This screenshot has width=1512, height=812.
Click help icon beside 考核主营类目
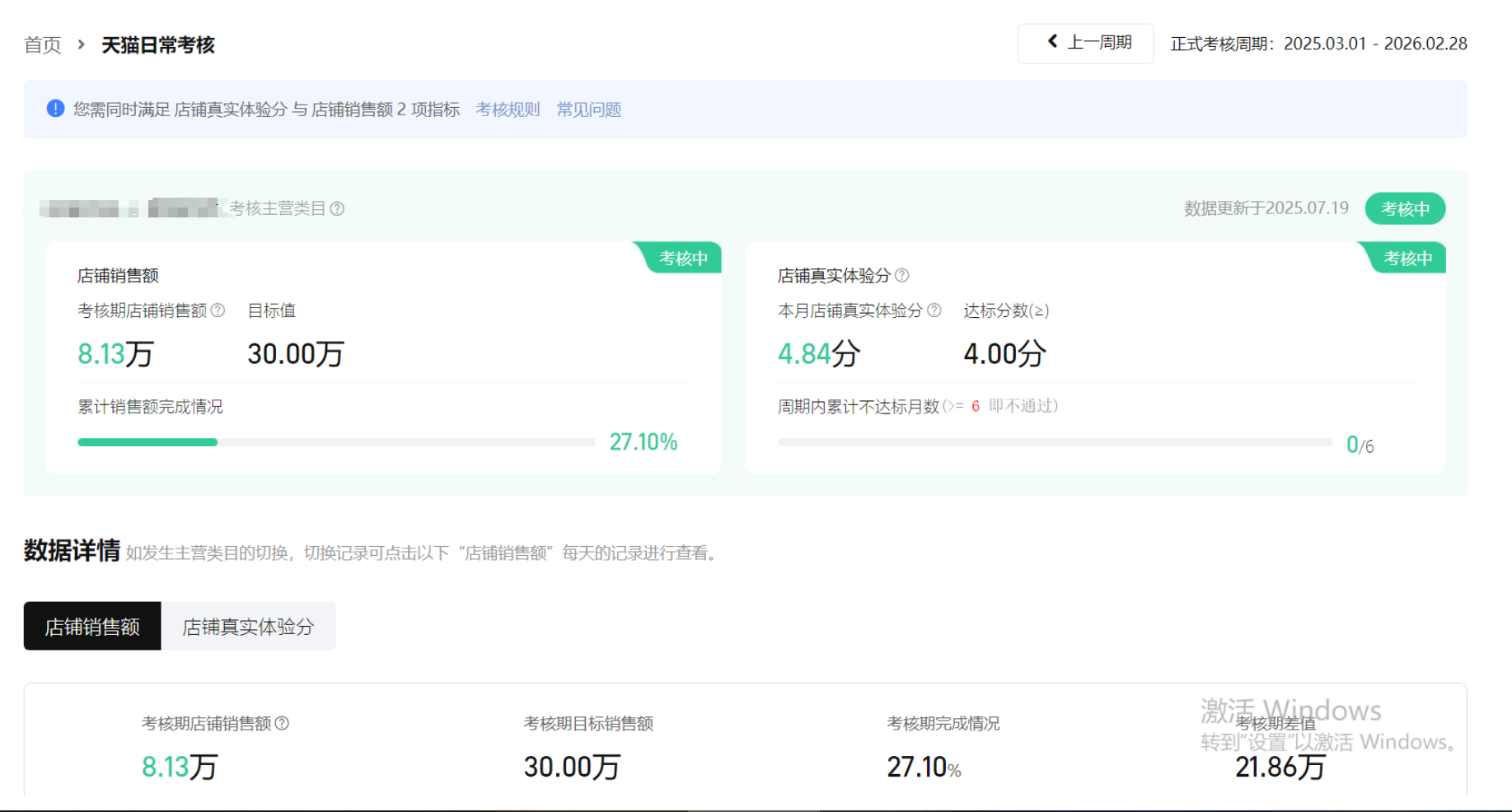click(x=337, y=209)
